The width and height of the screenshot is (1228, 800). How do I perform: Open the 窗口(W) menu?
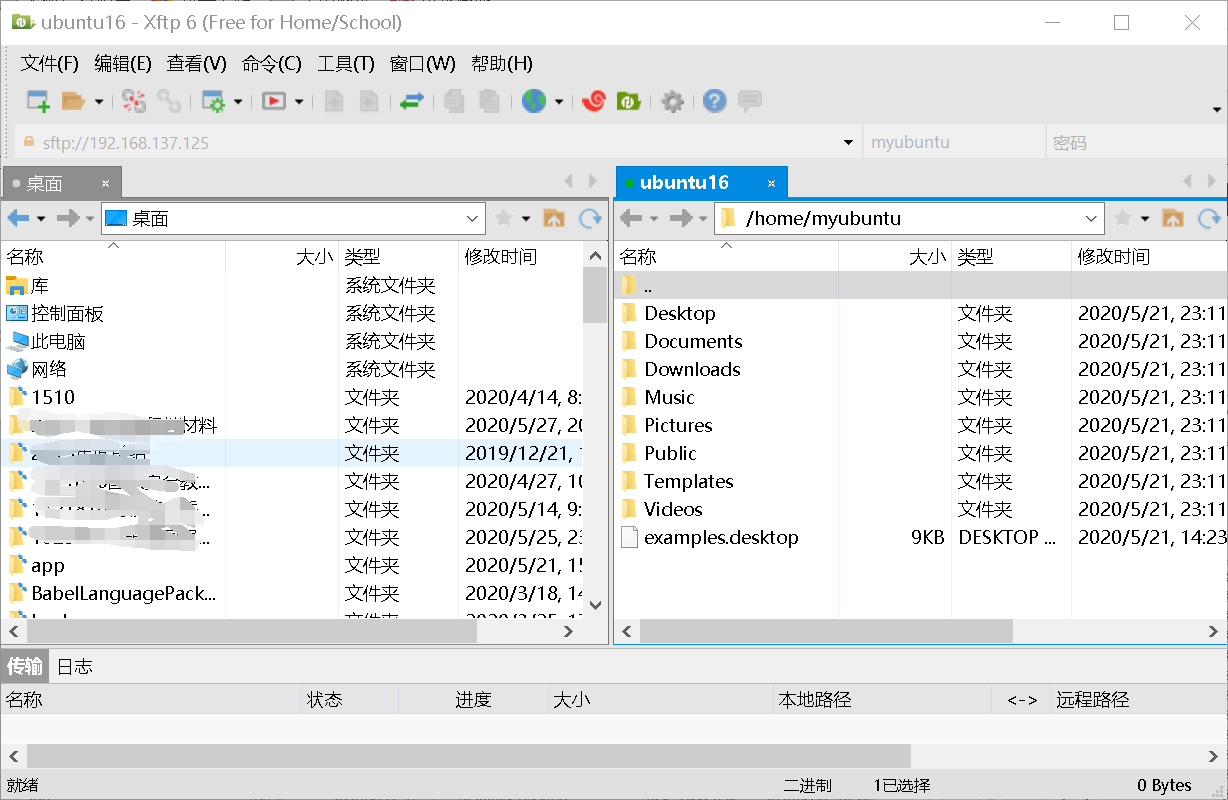coord(423,64)
